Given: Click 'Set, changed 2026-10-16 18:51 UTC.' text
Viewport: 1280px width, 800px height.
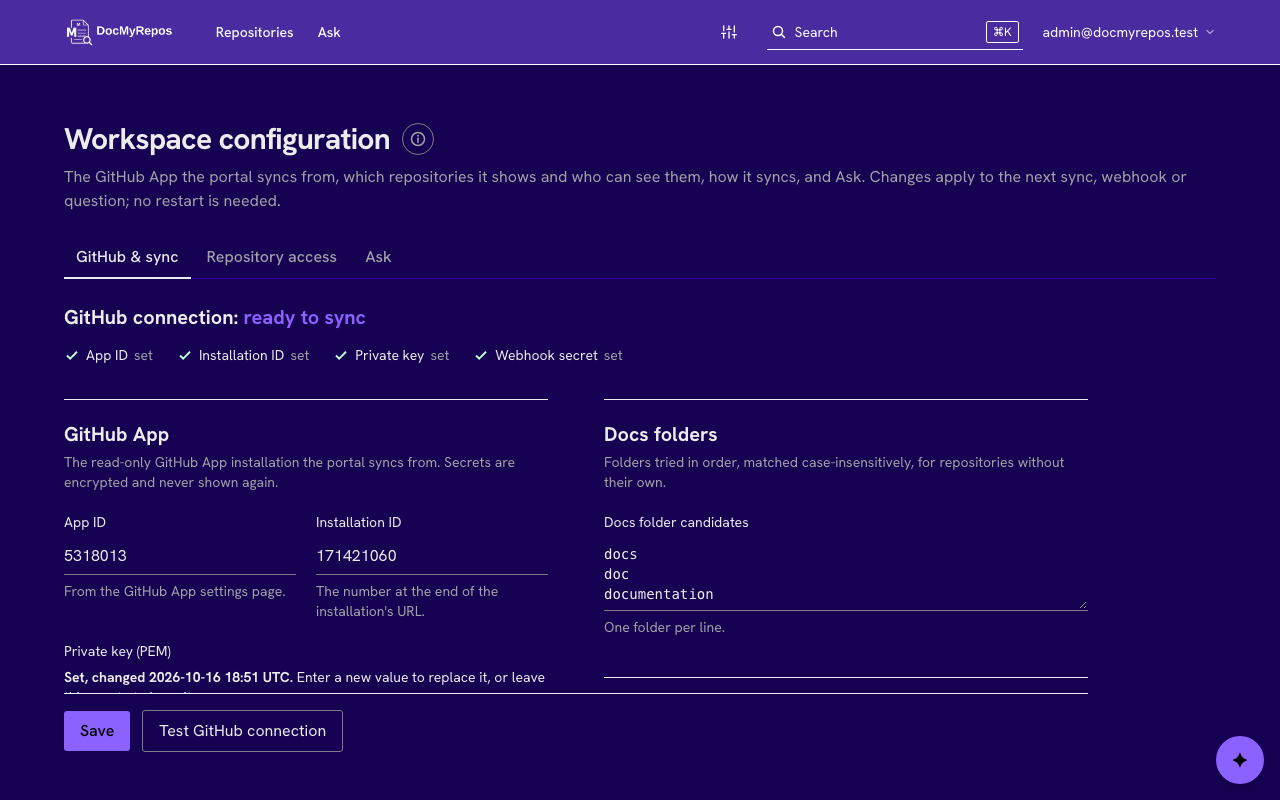Looking at the screenshot, I should (x=178, y=677).
